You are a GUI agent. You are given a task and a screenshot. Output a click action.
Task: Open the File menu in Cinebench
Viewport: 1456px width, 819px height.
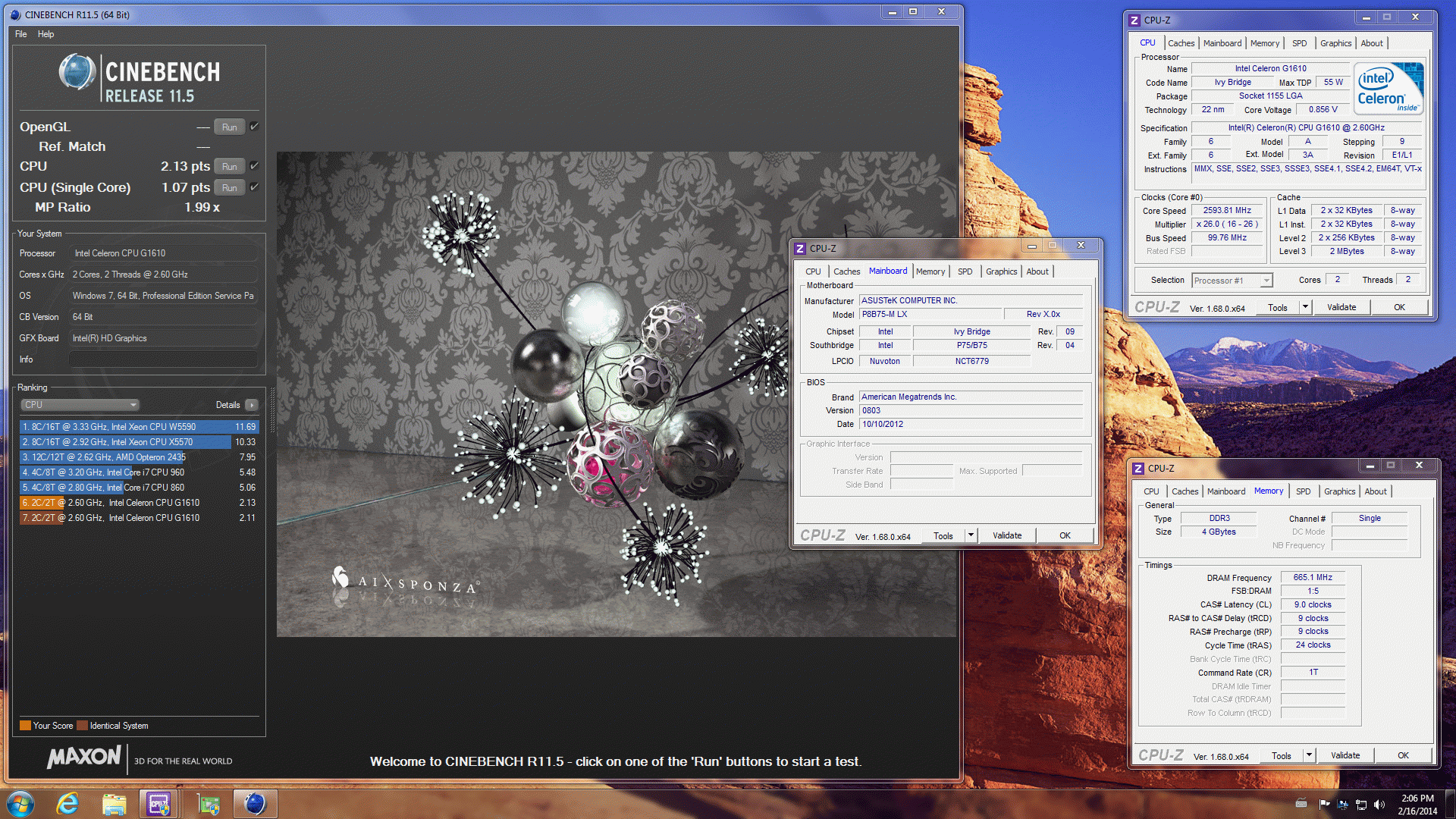click(x=21, y=34)
